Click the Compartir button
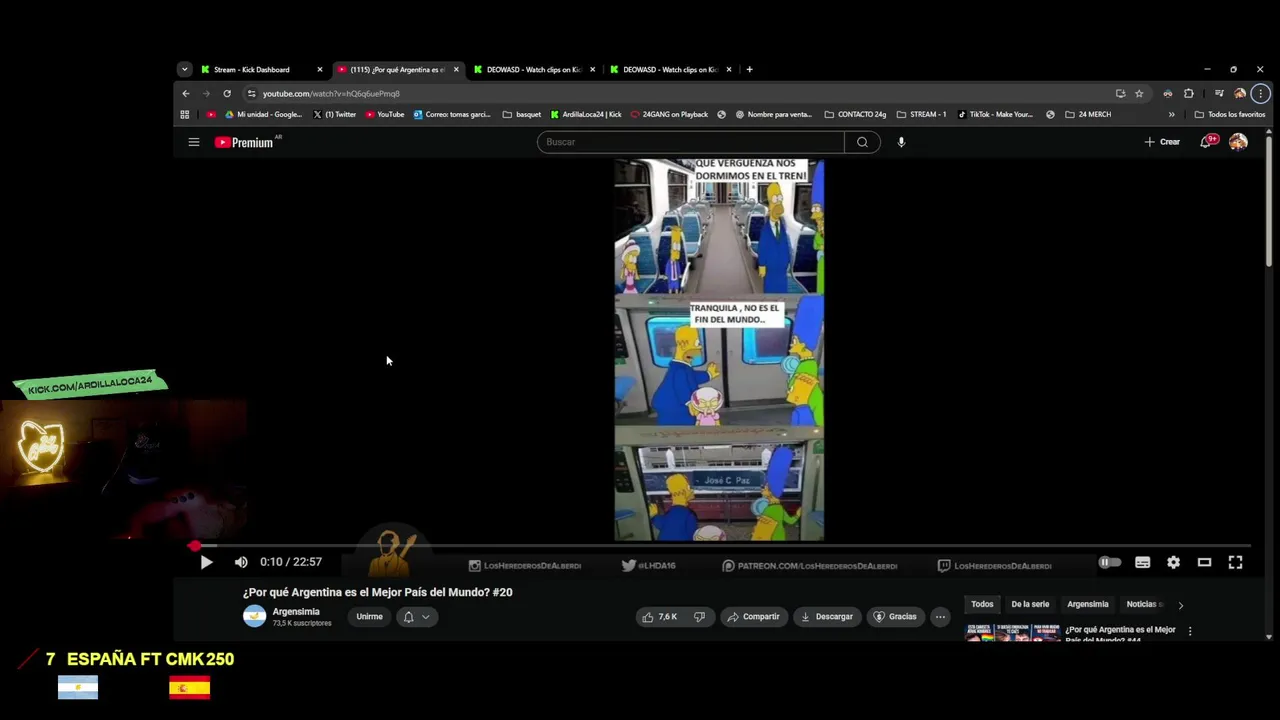The height and width of the screenshot is (720, 1280). click(753, 617)
